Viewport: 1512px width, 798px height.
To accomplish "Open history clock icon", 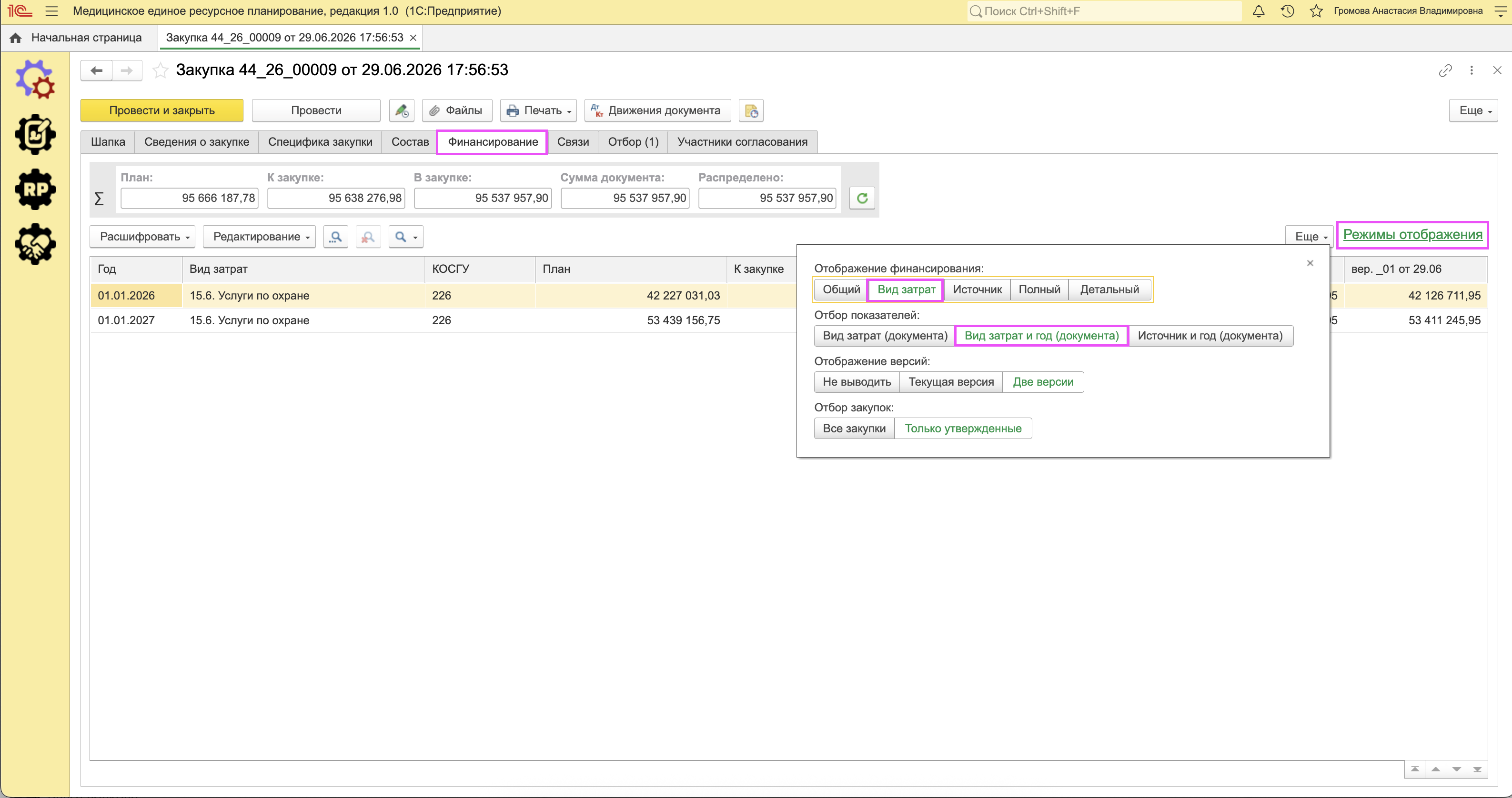I will tap(1287, 11).
